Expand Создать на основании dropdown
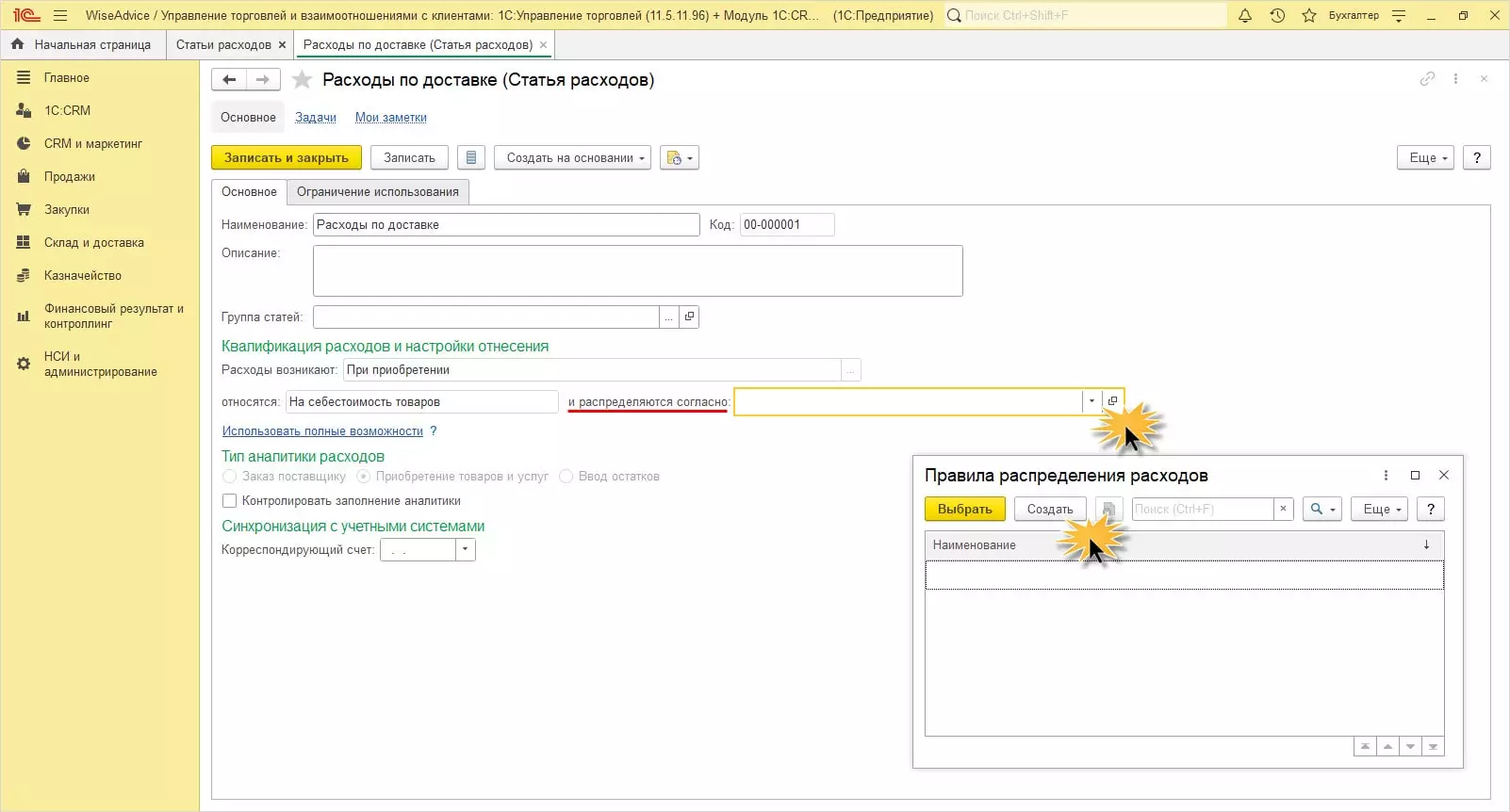 573,157
